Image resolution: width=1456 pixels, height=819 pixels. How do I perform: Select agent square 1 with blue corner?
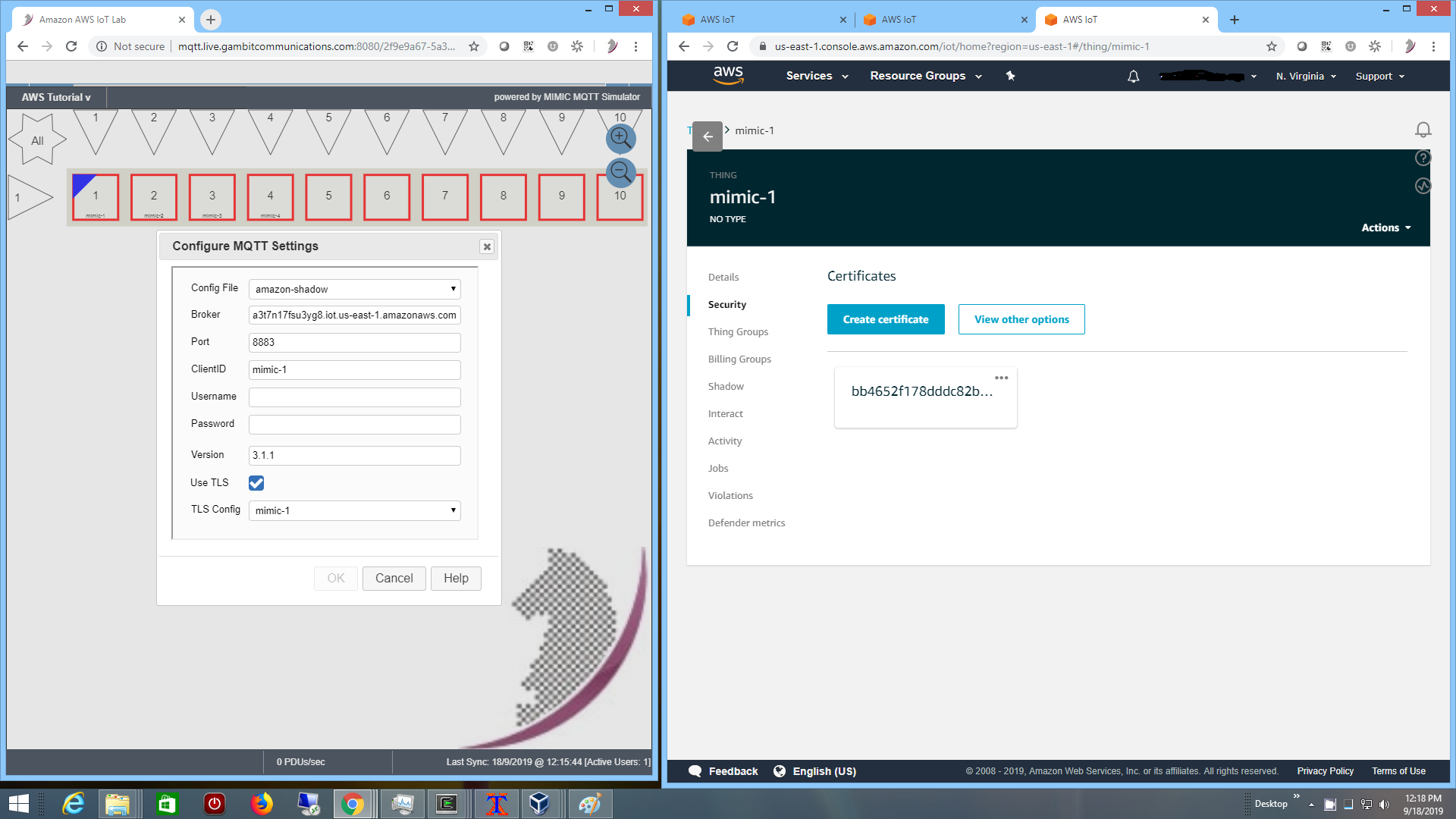(x=96, y=197)
